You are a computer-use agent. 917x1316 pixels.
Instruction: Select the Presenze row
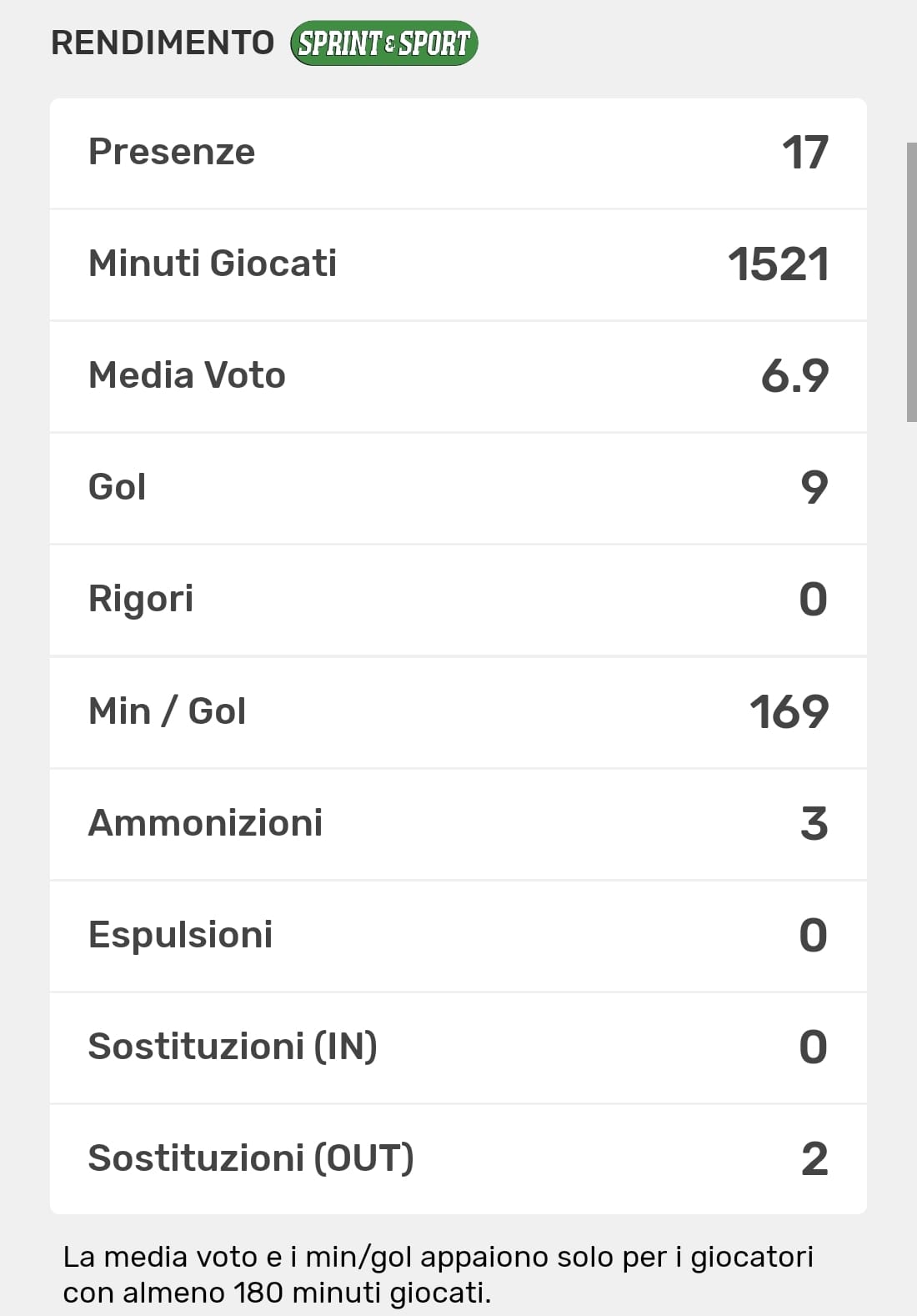coord(458,153)
